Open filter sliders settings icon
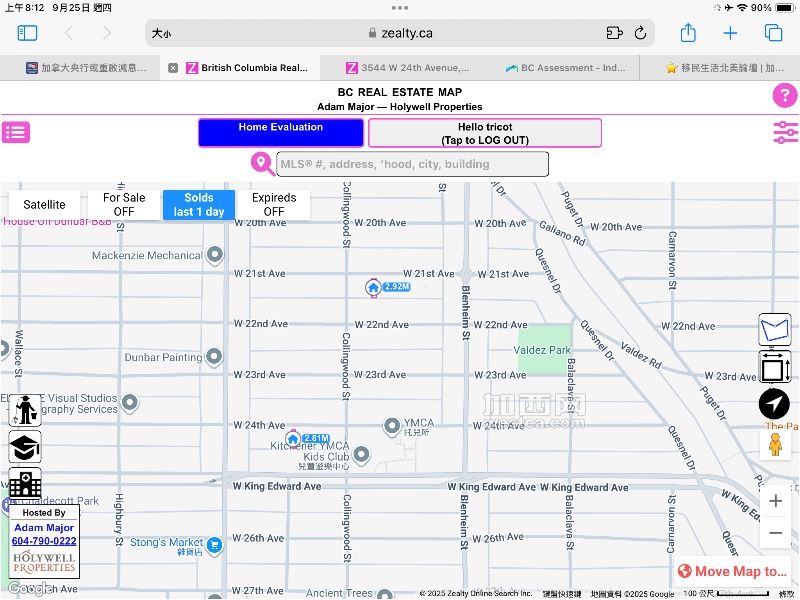This screenshot has width=800, height=600. 785,133
